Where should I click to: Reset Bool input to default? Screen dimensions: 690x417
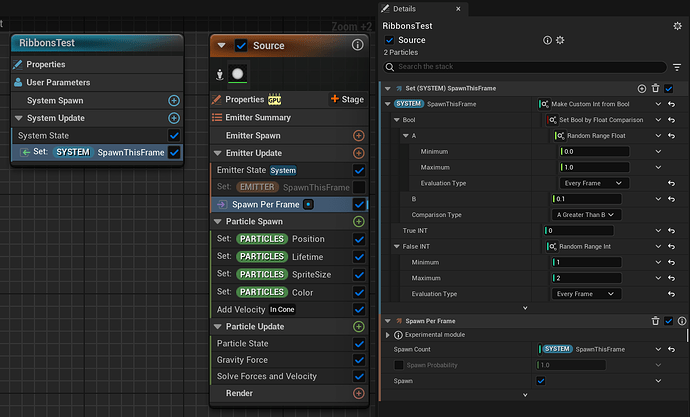click(x=672, y=120)
